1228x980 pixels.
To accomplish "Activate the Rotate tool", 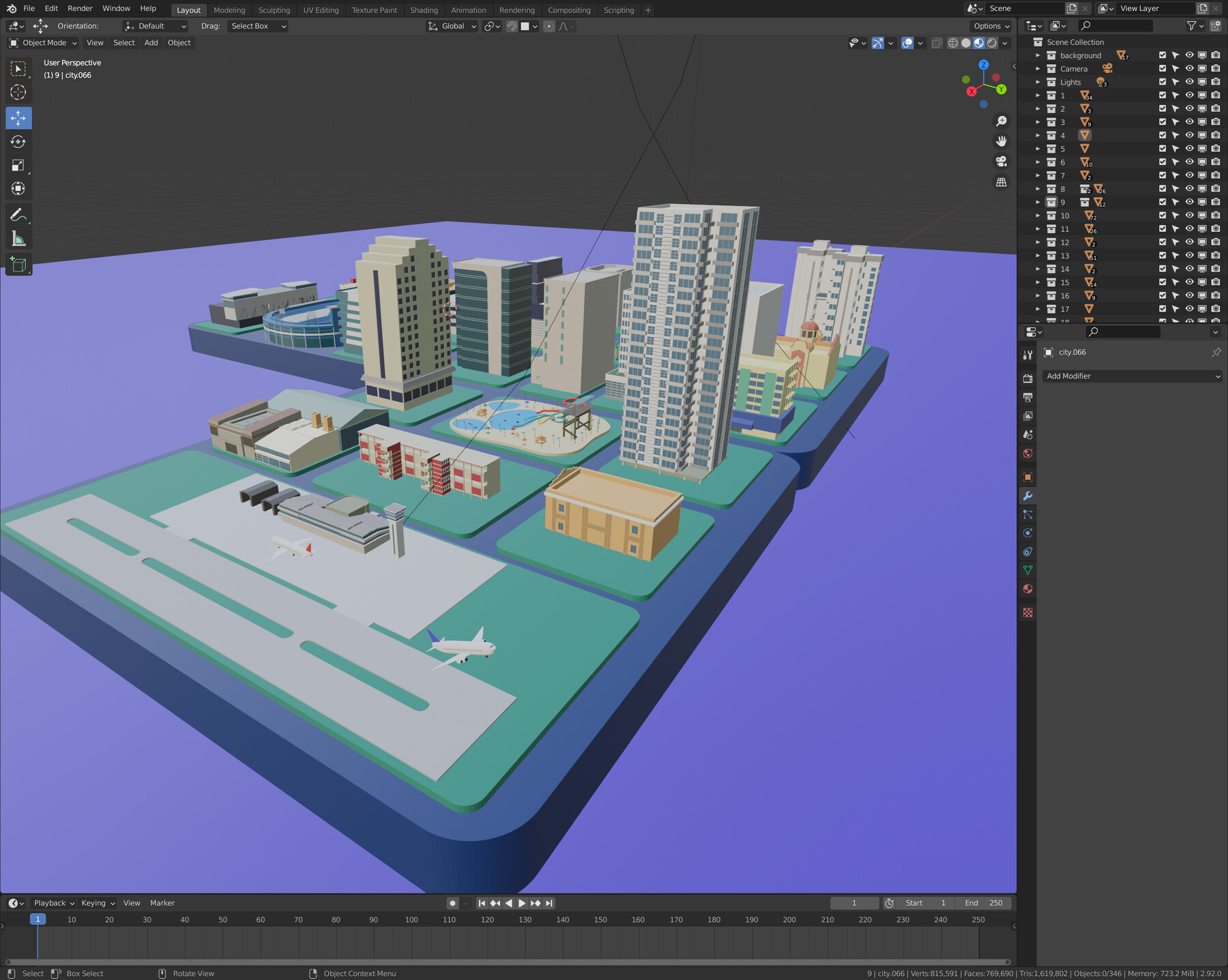I will [18, 141].
